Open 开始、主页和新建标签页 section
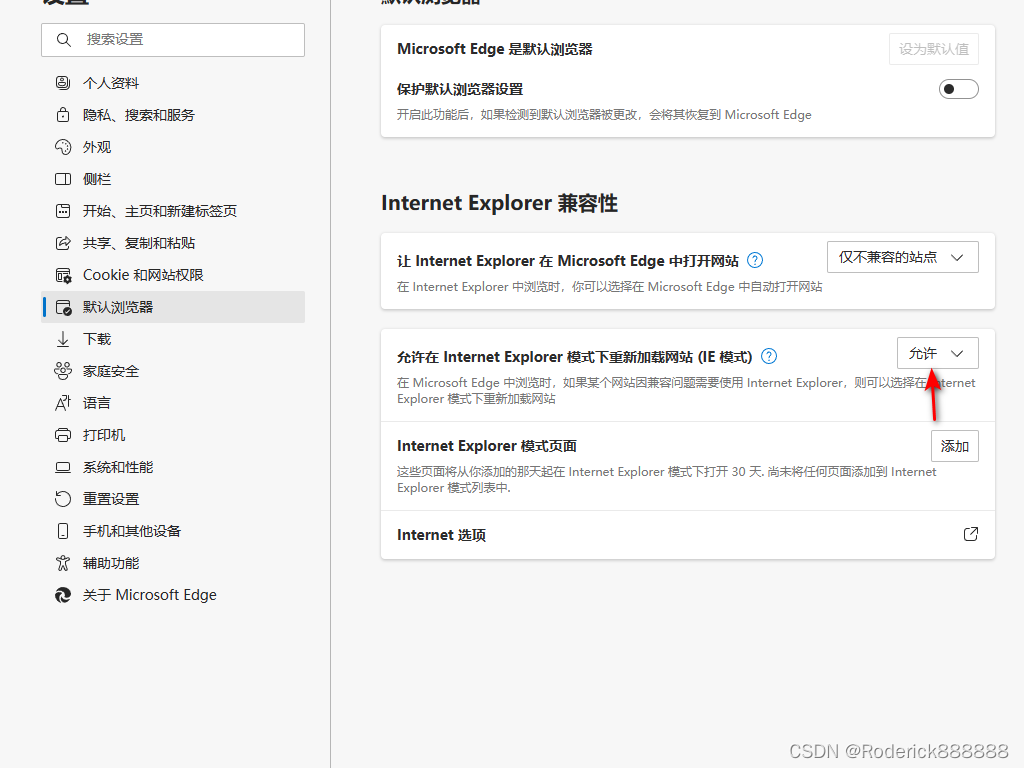1024x768 pixels. [x=173, y=211]
